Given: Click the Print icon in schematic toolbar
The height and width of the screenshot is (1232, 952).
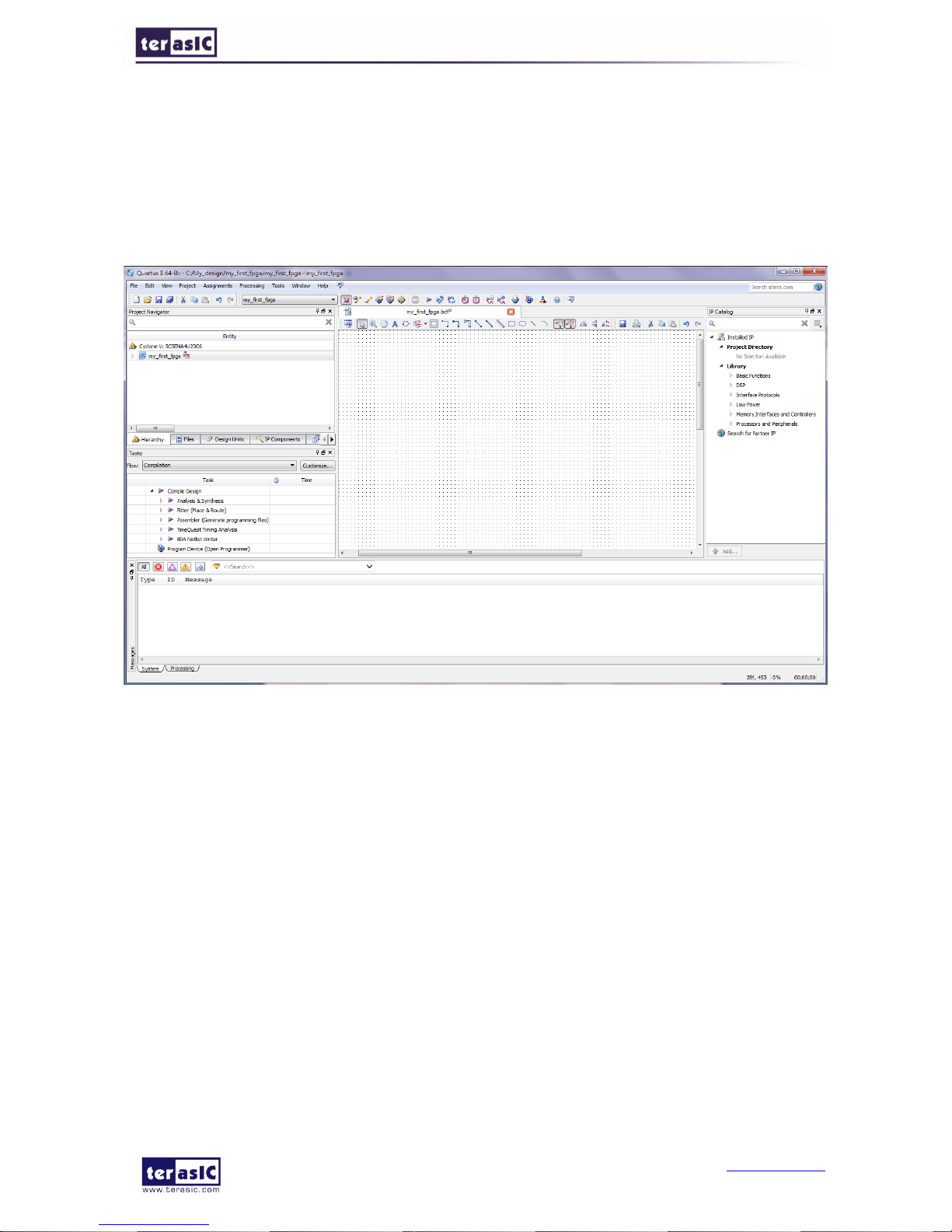Looking at the screenshot, I should (x=636, y=323).
